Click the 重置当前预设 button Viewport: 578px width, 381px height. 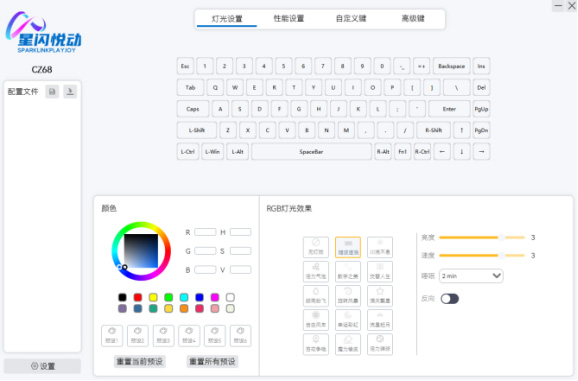click(140, 361)
